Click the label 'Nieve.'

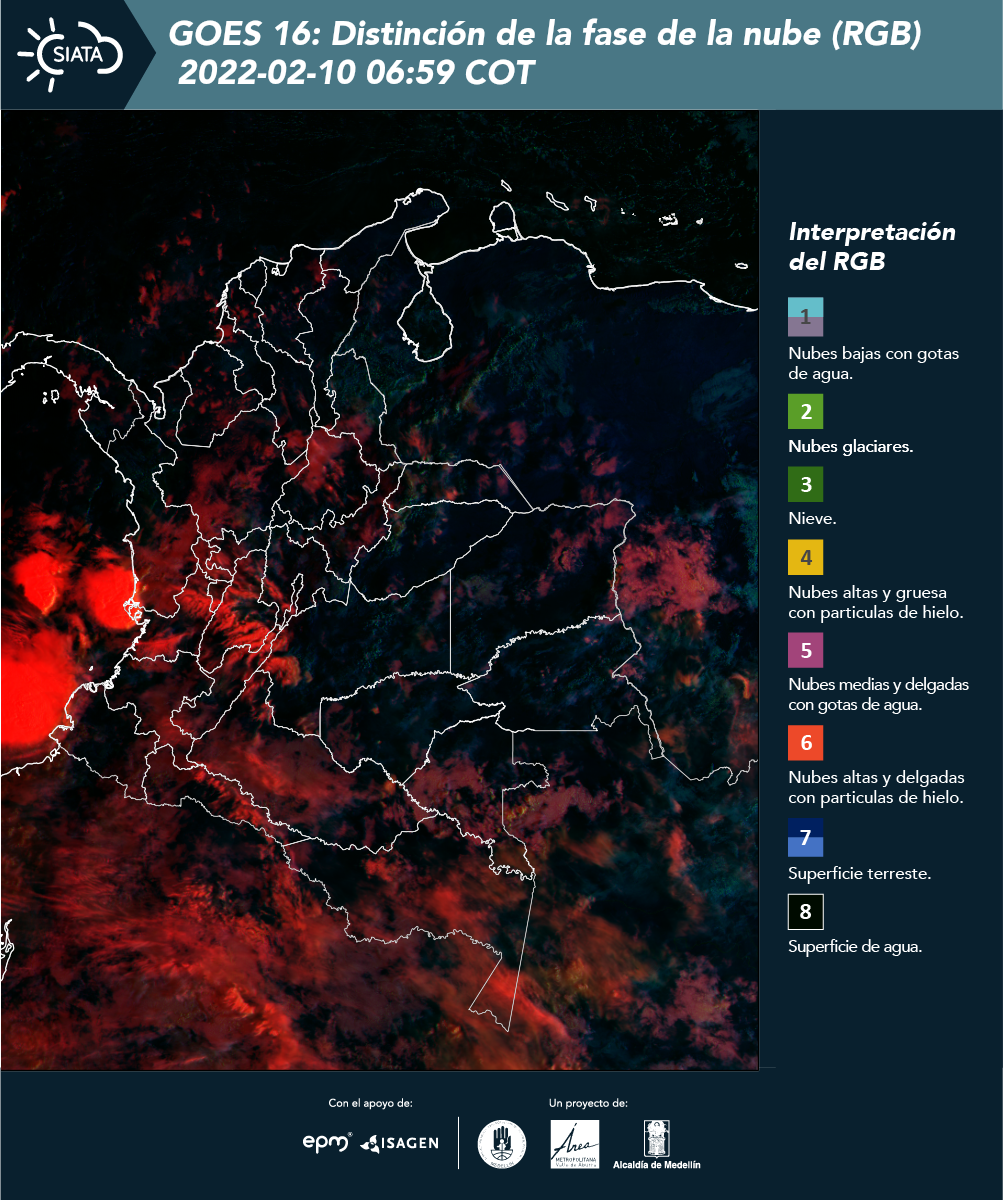point(812,519)
